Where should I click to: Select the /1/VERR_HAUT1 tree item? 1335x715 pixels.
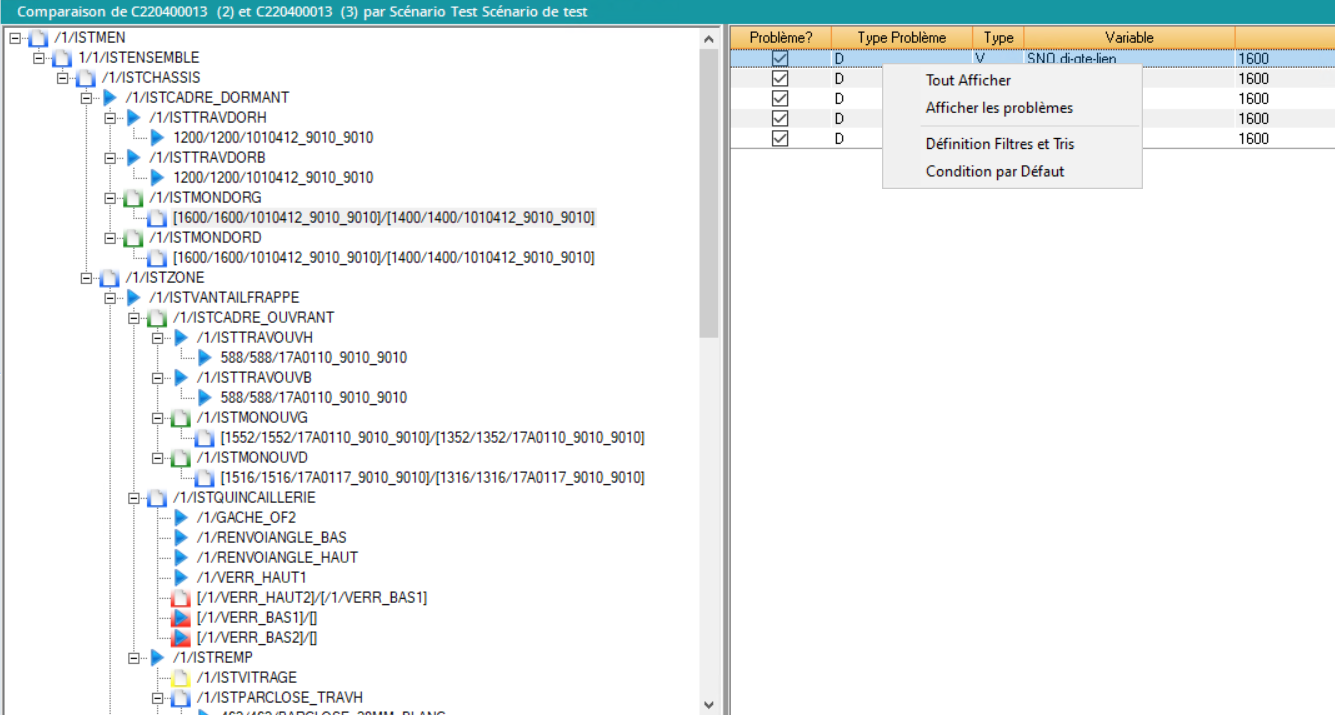click(x=251, y=578)
